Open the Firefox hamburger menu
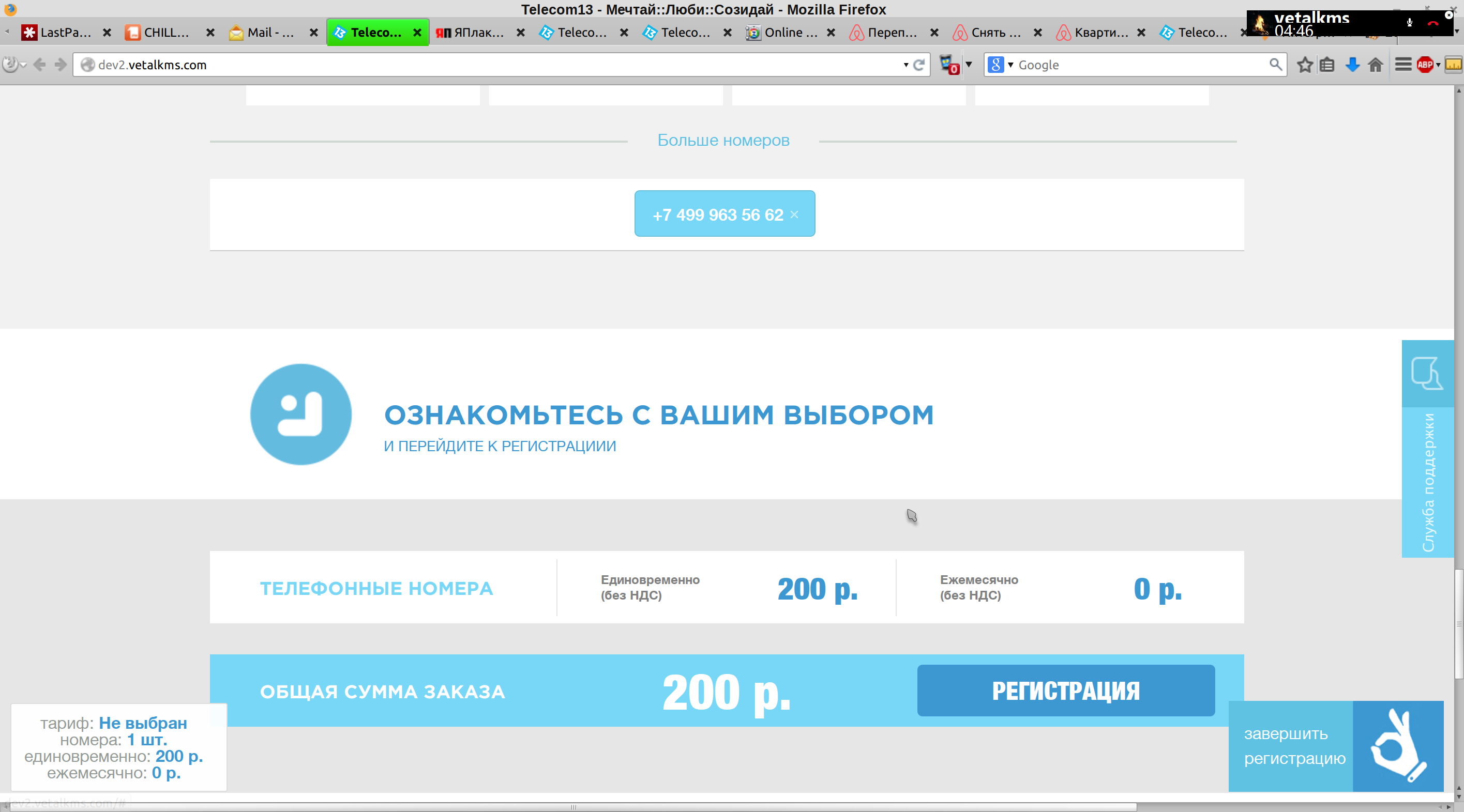The height and width of the screenshot is (812, 1464). tap(1402, 64)
